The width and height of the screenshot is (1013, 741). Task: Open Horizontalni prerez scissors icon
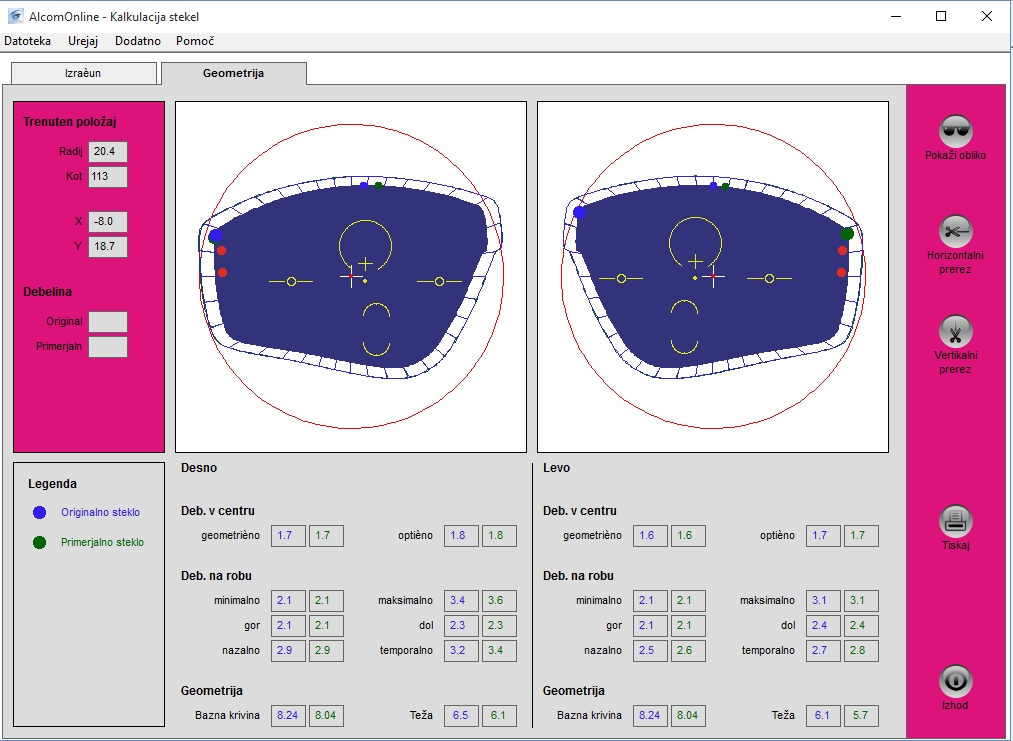point(956,231)
